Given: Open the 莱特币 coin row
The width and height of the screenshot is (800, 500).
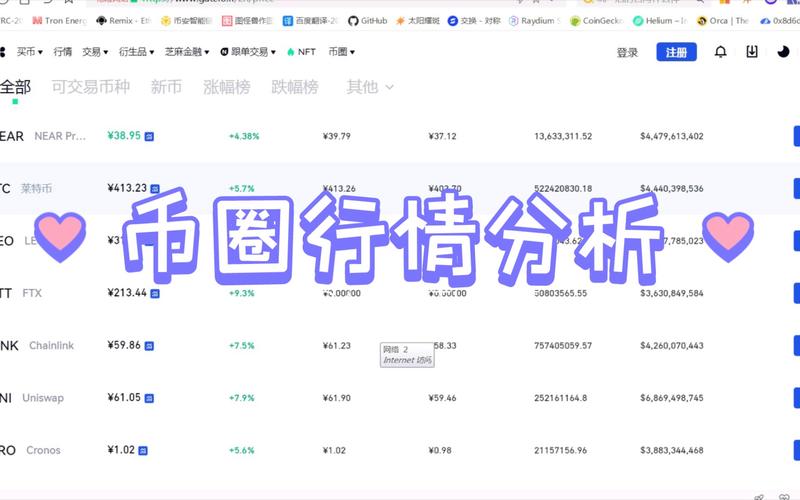Looking at the screenshot, I should click(x=400, y=189).
